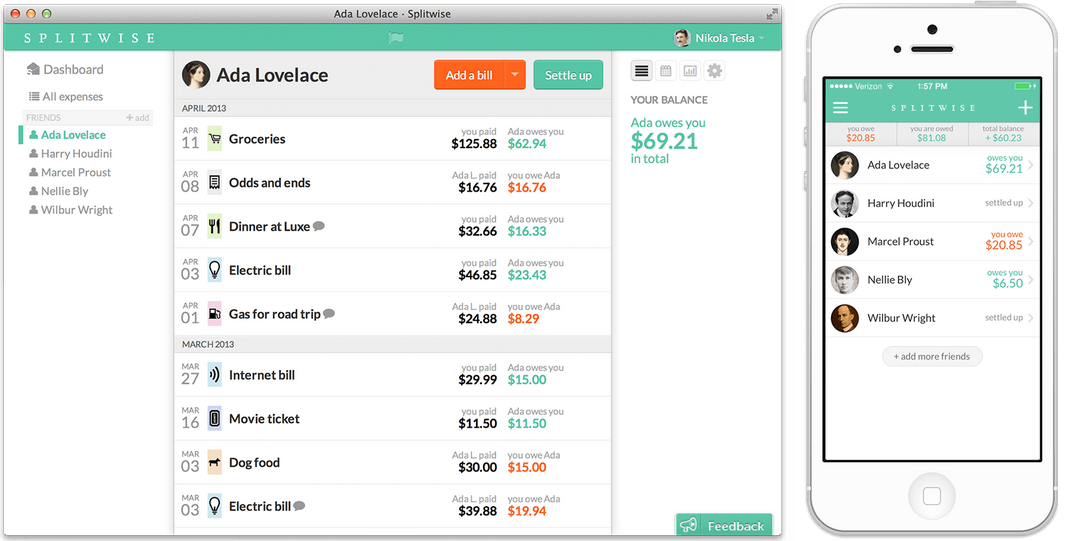Open the Movie ticket expense
The width and height of the screenshot is (1069, 541).
[393, 418]
